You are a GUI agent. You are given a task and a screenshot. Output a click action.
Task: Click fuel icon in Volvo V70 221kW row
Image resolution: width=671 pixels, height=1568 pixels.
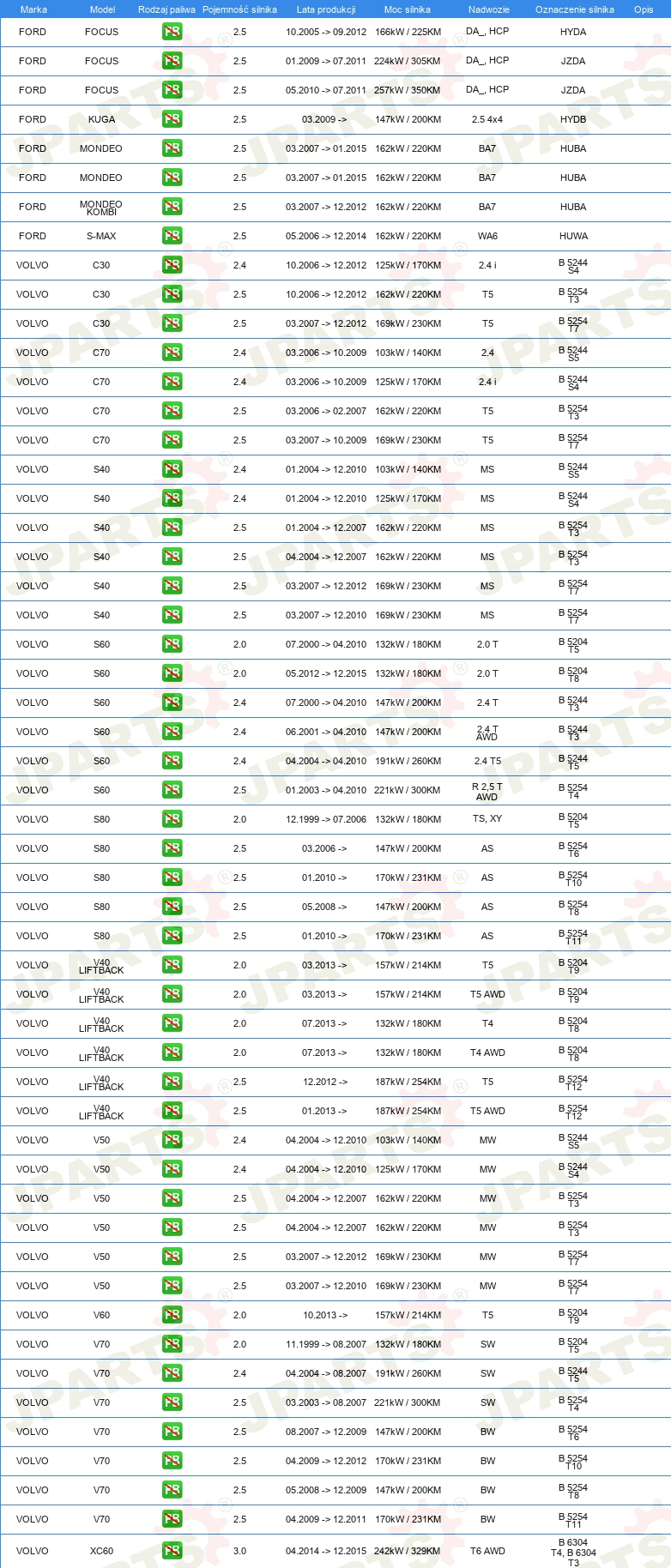(x=172, y=1402)
